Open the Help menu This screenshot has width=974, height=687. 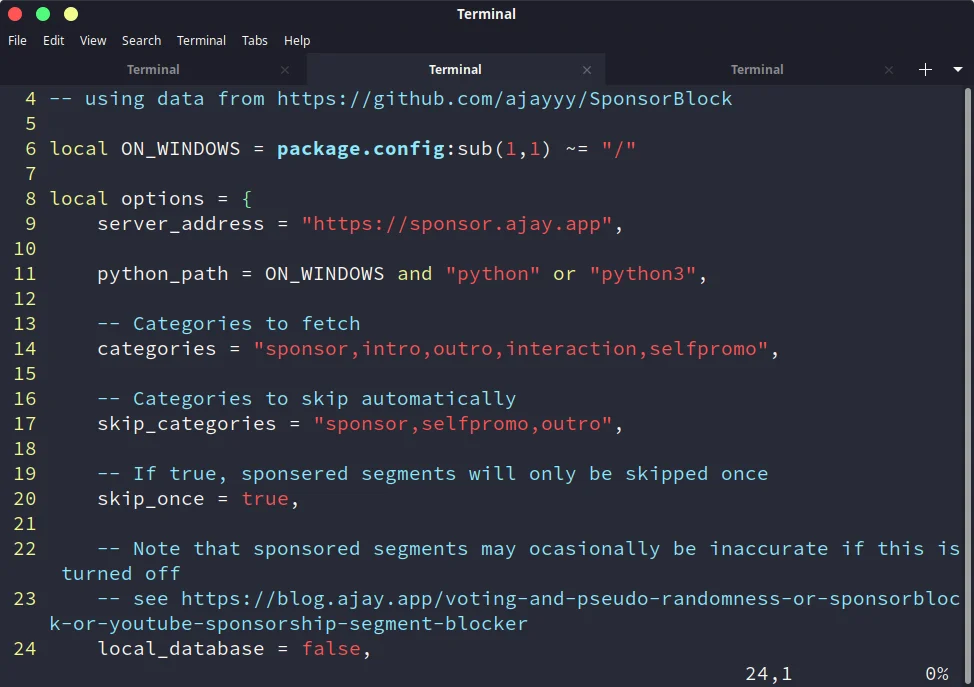pyautogui.click(x=297, y=40)
